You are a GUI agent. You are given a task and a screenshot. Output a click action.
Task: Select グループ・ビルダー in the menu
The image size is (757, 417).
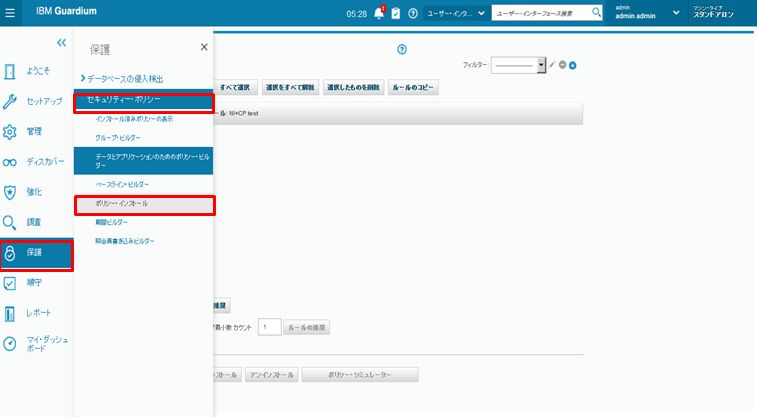pos(118,136)
